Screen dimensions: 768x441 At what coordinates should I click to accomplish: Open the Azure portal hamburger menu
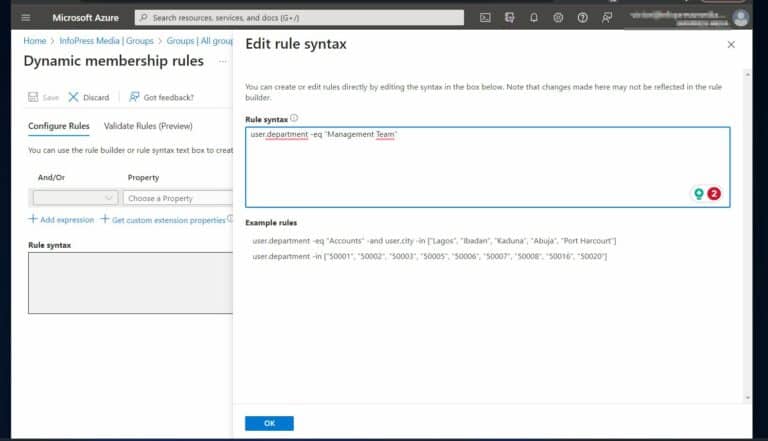[x=26, y=18]
